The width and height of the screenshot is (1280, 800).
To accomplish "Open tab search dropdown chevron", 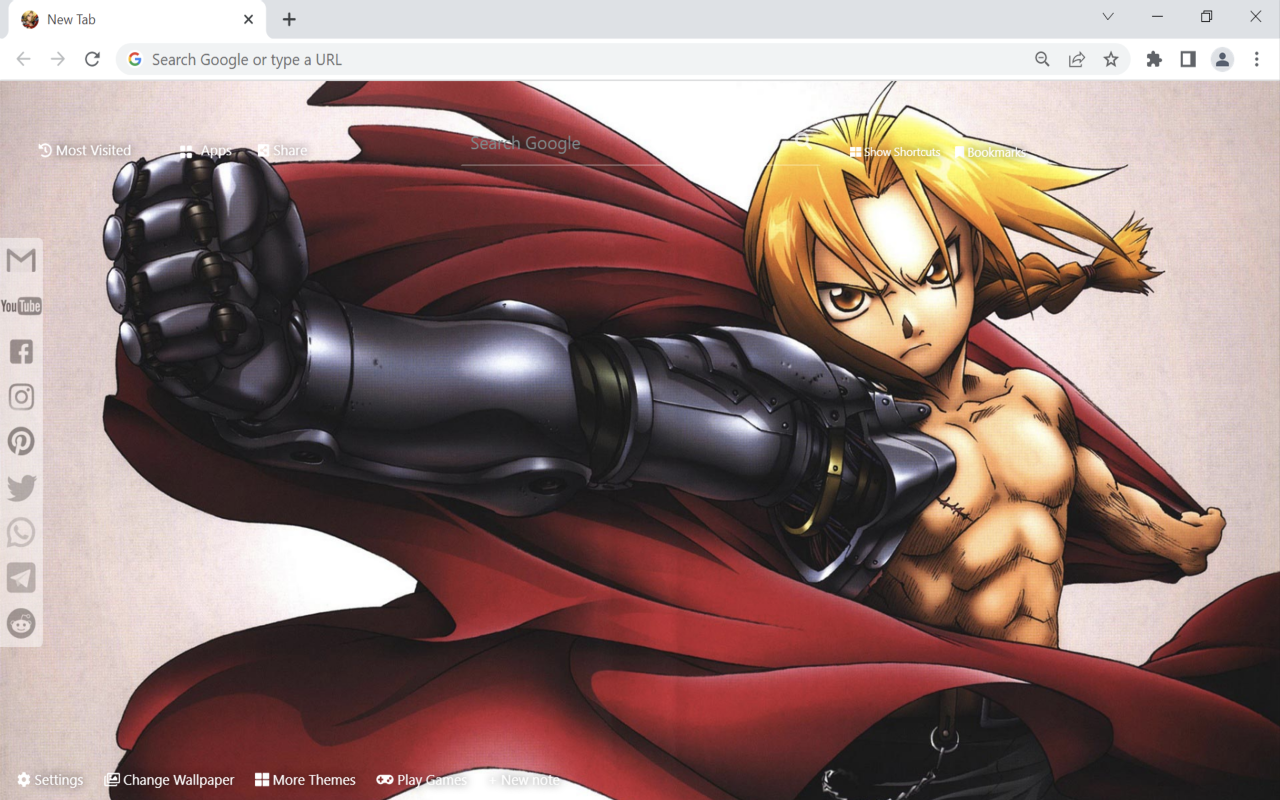I will (1108, 16).
